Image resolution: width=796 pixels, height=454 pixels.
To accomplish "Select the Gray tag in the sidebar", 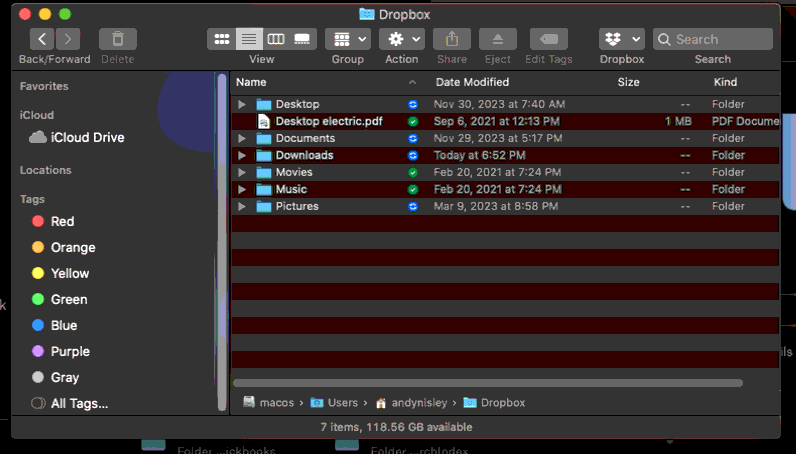I will click(x=55, y=377).
